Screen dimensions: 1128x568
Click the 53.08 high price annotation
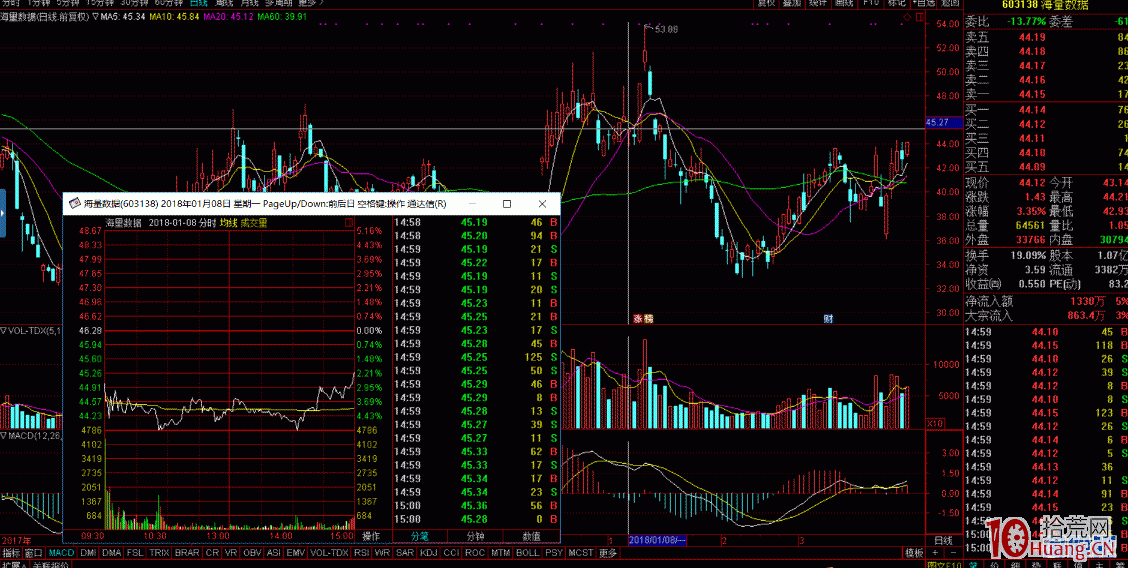click(665, 29)
